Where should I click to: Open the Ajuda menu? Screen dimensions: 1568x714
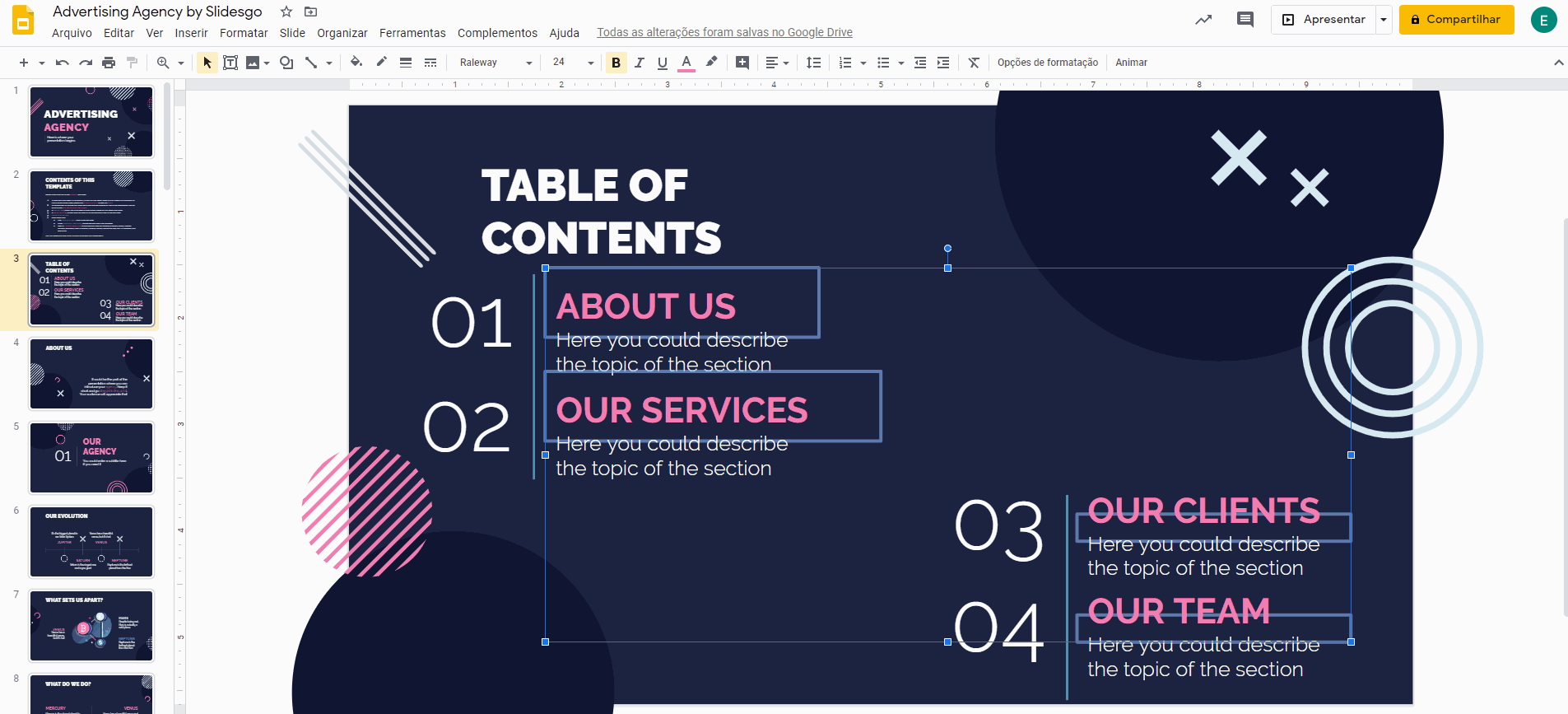click(565, 33)
